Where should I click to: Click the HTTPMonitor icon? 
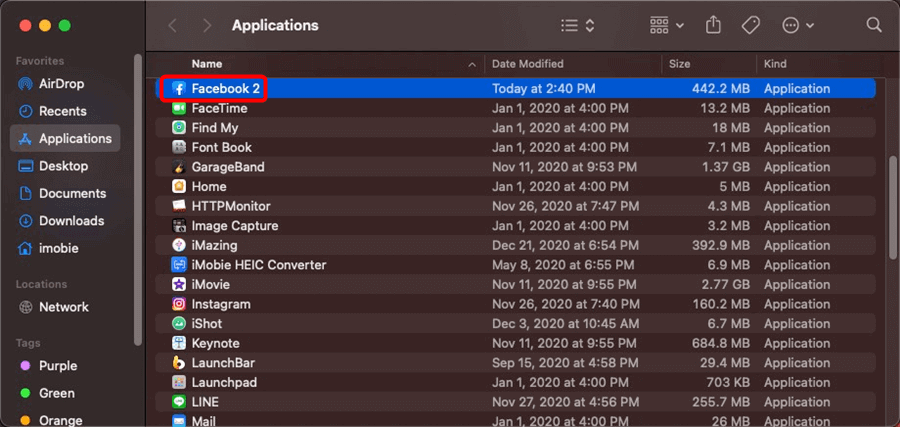(x=179, y=206)
